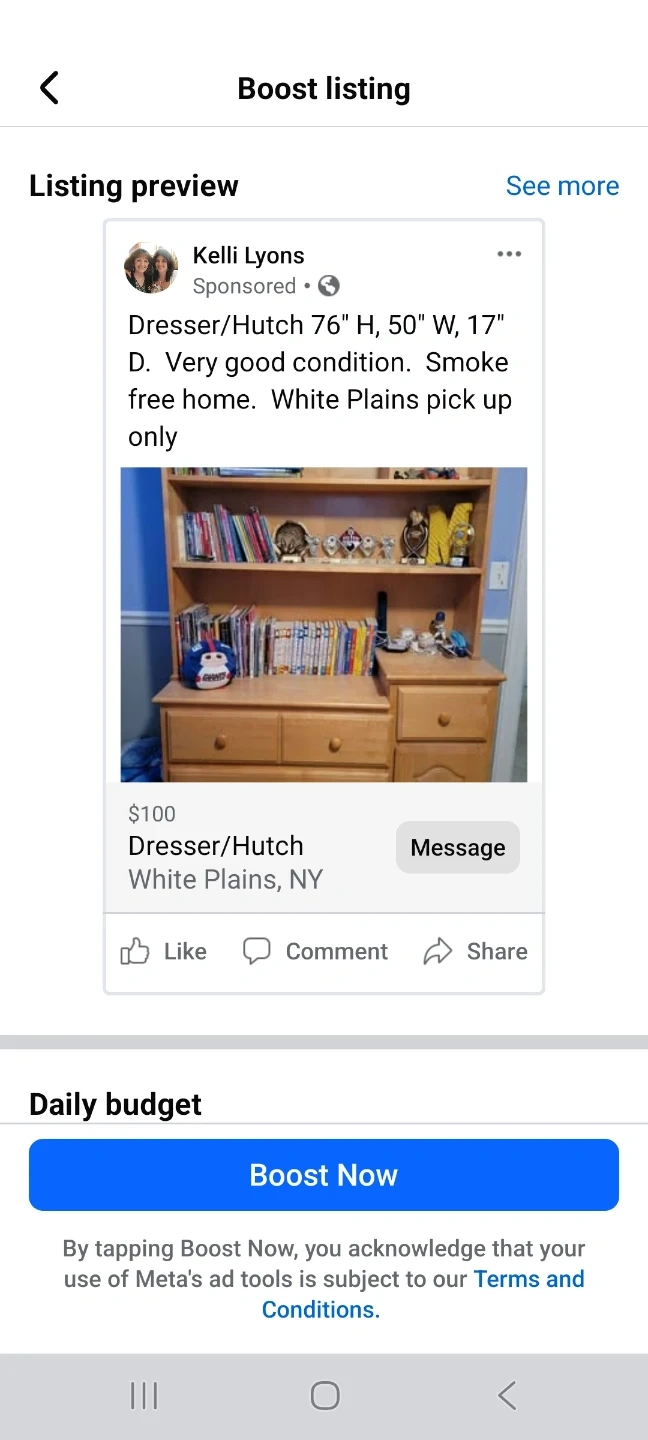Tap the See more link

coord(562,186)
